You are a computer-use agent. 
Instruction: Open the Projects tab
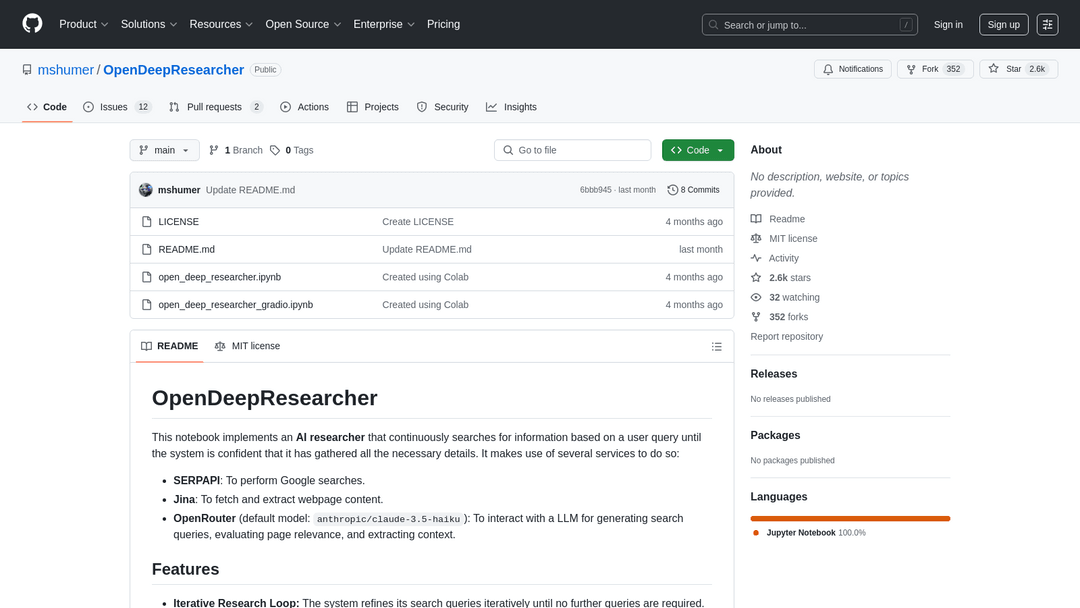click(373, 107)
